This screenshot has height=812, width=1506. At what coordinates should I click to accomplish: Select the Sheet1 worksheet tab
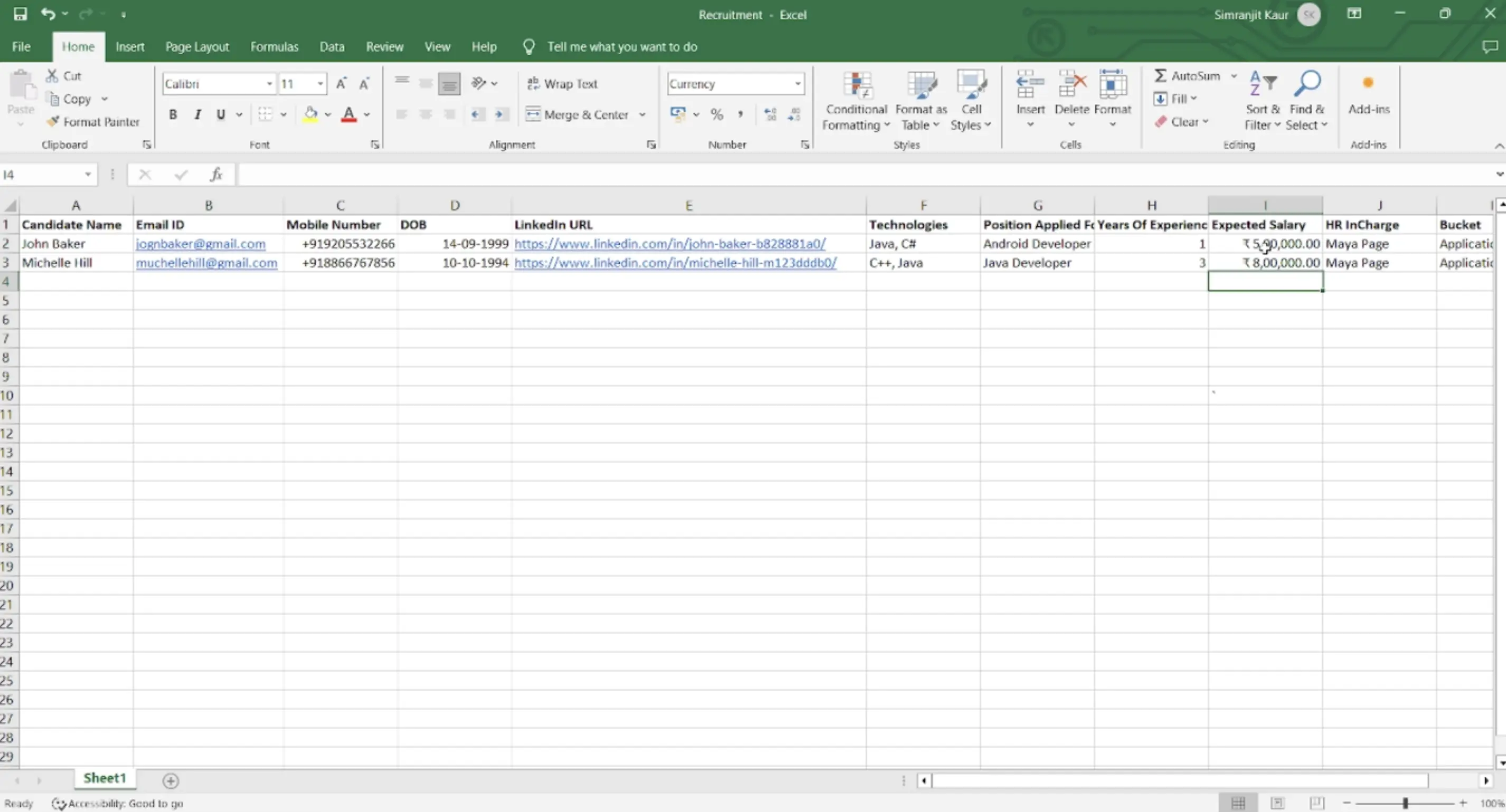click(105, 778)
